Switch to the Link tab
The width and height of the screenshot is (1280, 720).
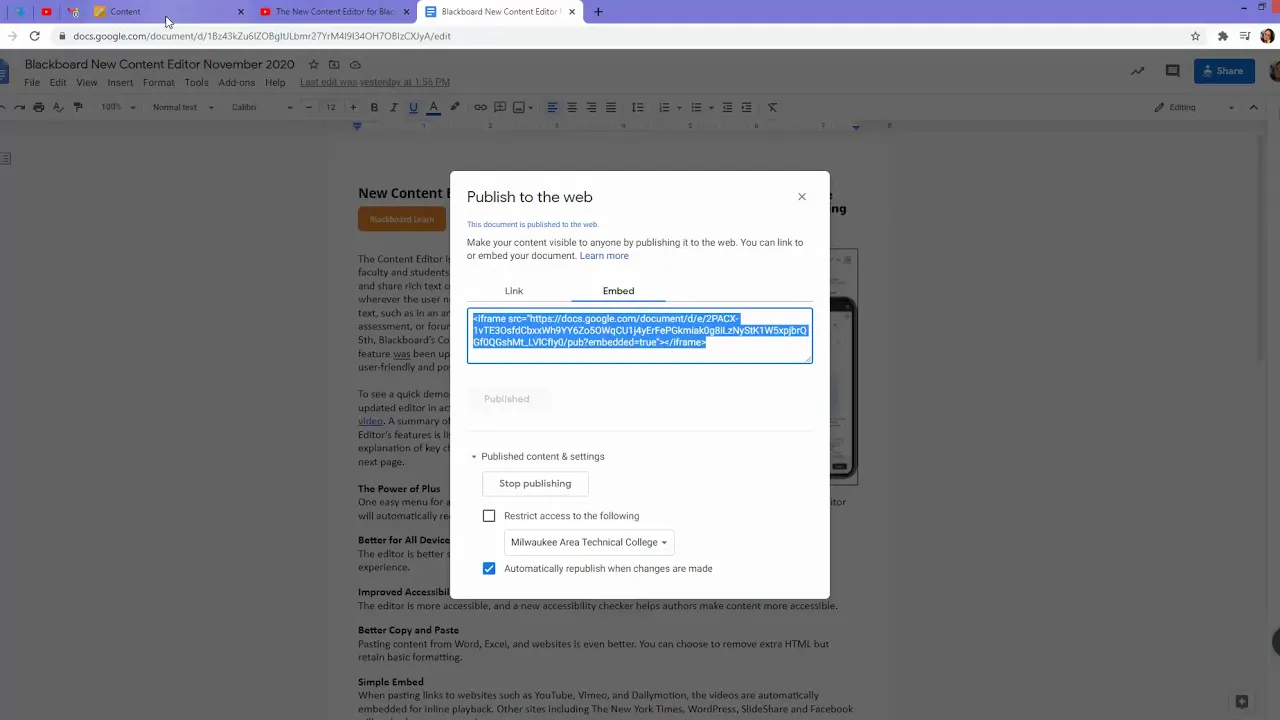tap(514, 291)
